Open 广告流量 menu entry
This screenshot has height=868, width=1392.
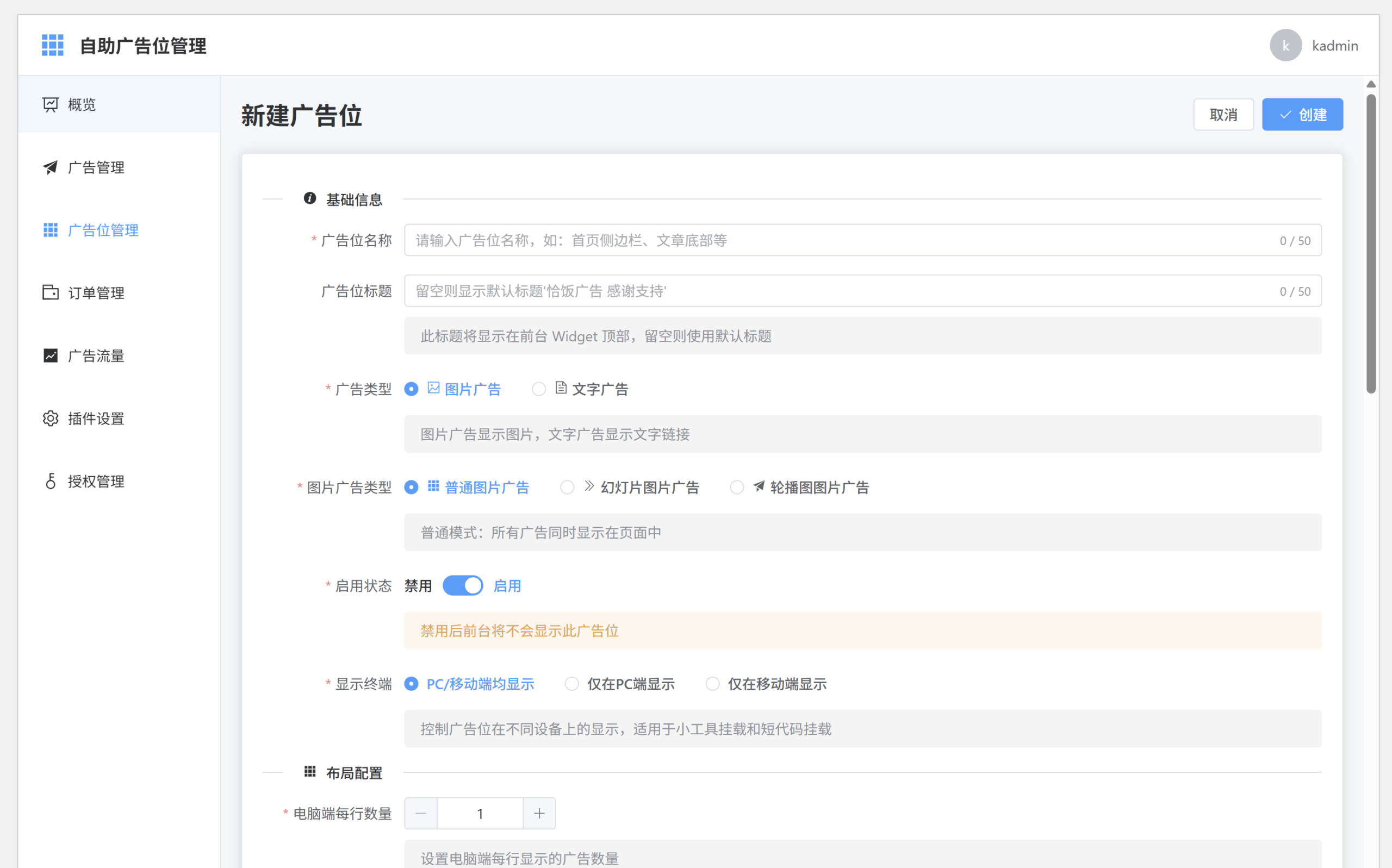(x=119, y=355)
